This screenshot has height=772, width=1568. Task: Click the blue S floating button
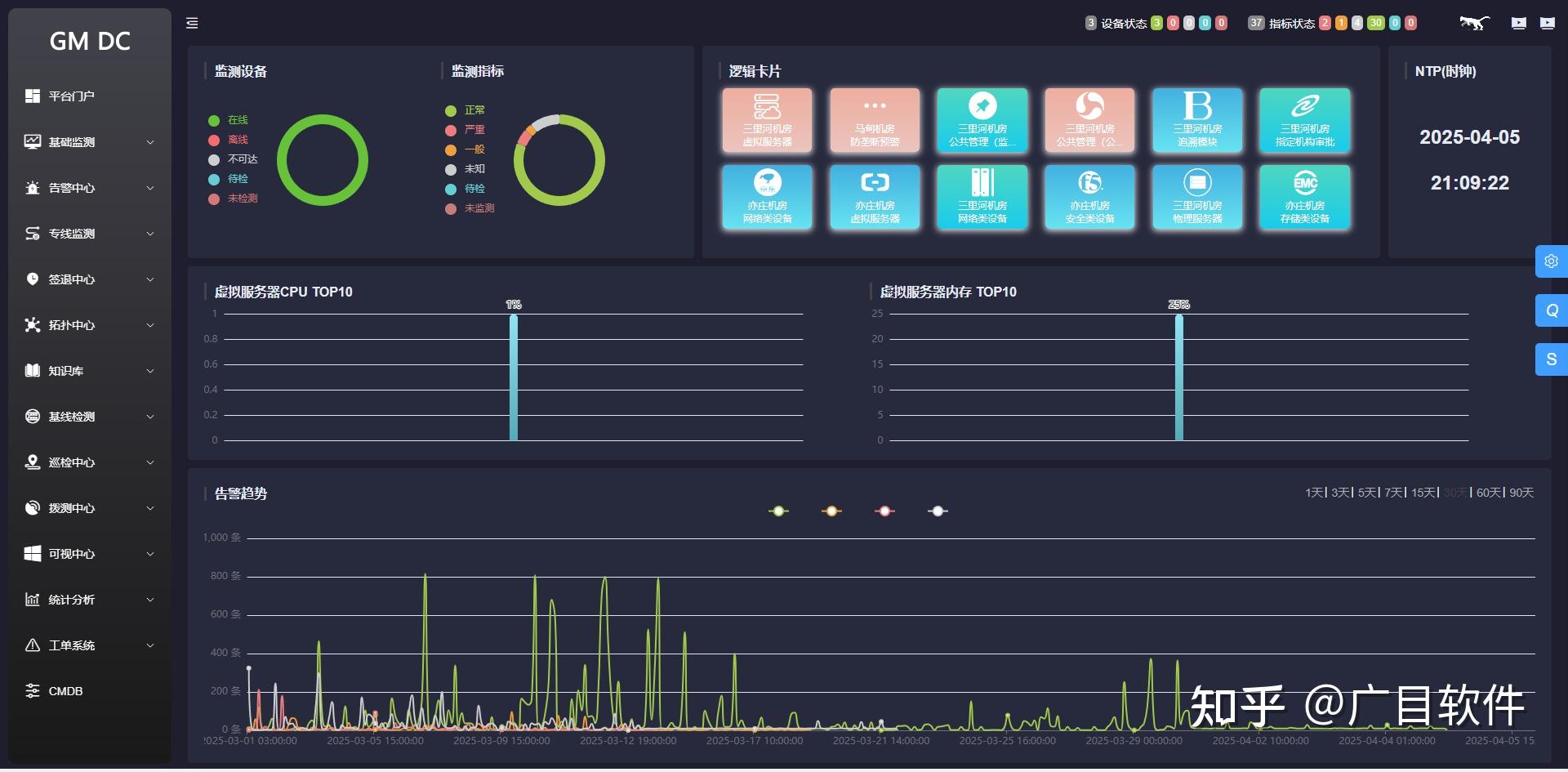coord(1552,359)
